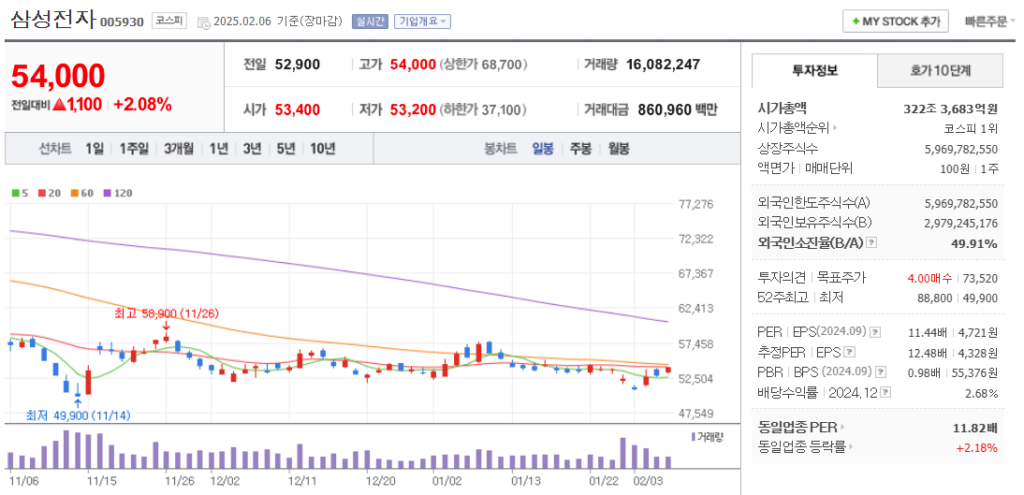Click the 코스피 market badge

pos(169,20)
